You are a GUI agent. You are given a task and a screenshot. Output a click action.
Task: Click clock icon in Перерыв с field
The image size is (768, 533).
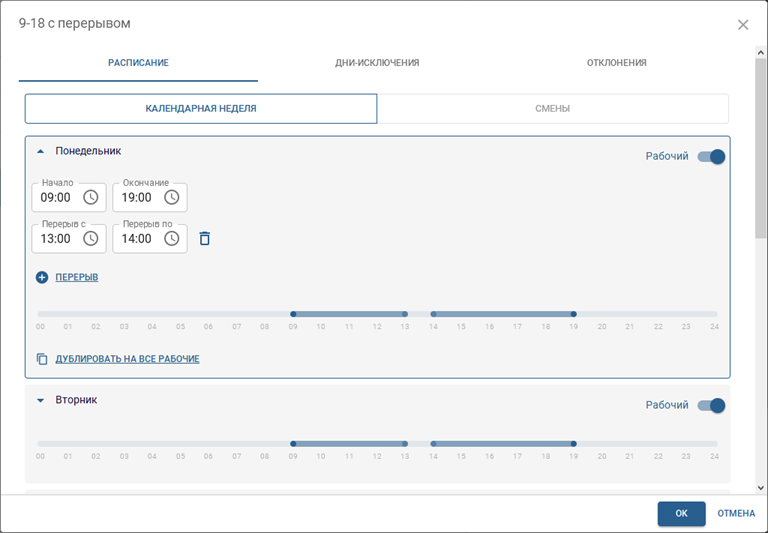(x=91, y=238)
